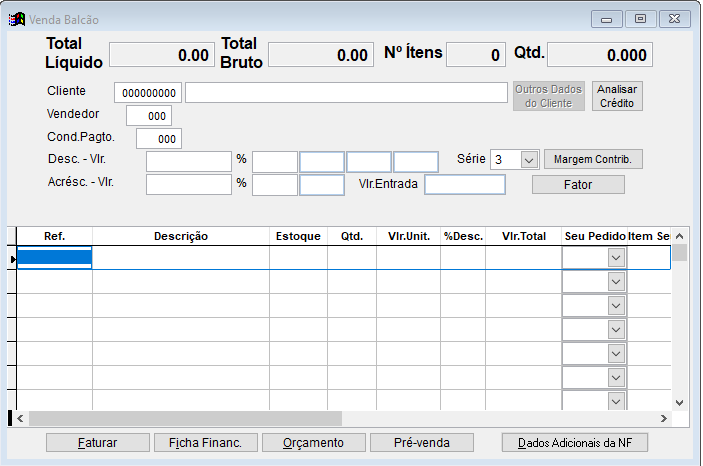The height and width of the screenshot is (466, 703).
Task: Click first Desc. percentage field
Action: 275,161
